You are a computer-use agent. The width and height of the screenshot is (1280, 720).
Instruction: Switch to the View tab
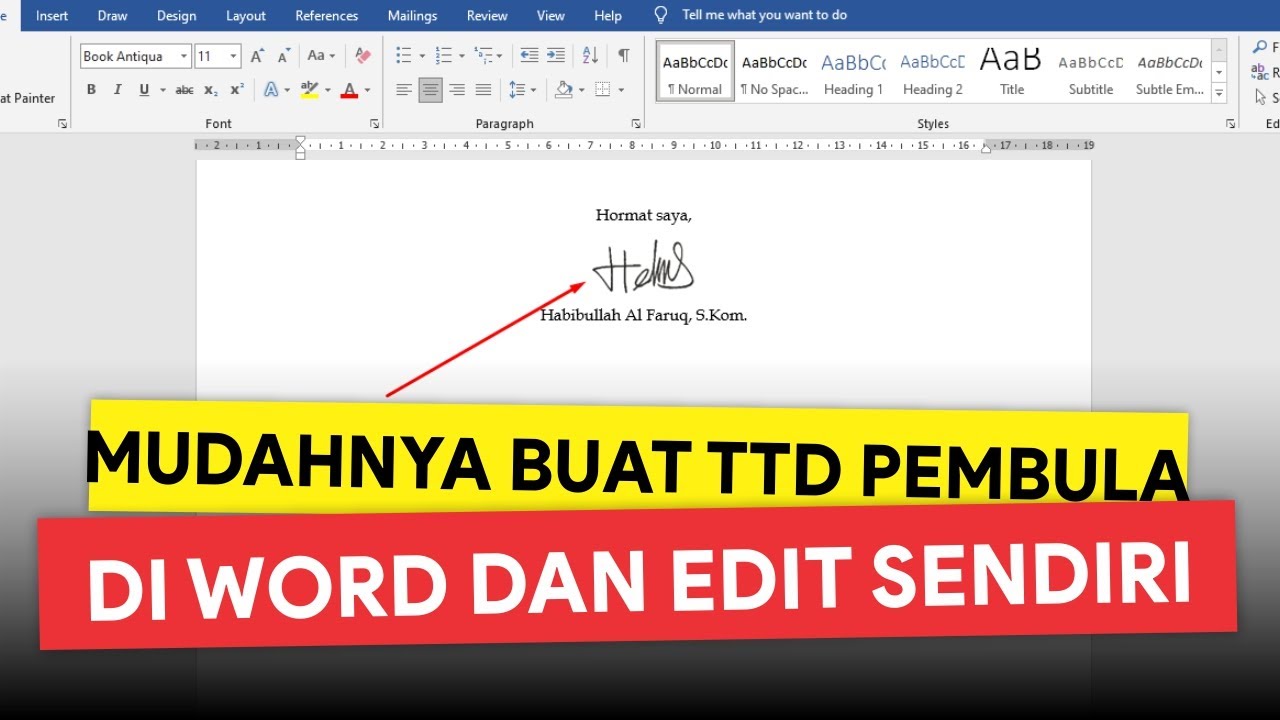point(551,15)
